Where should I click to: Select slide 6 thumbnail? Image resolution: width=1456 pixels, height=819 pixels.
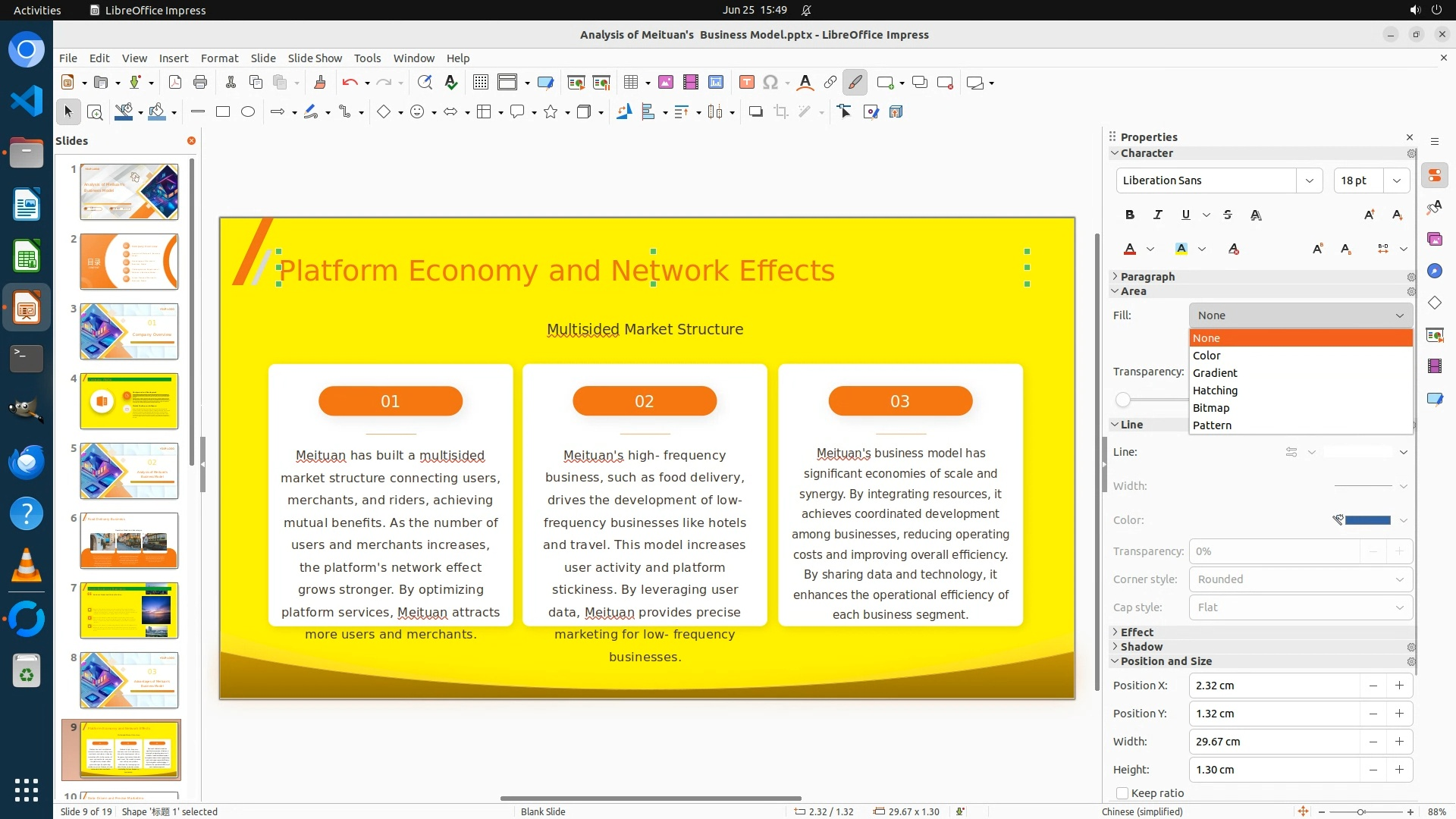tap(129, 541)
